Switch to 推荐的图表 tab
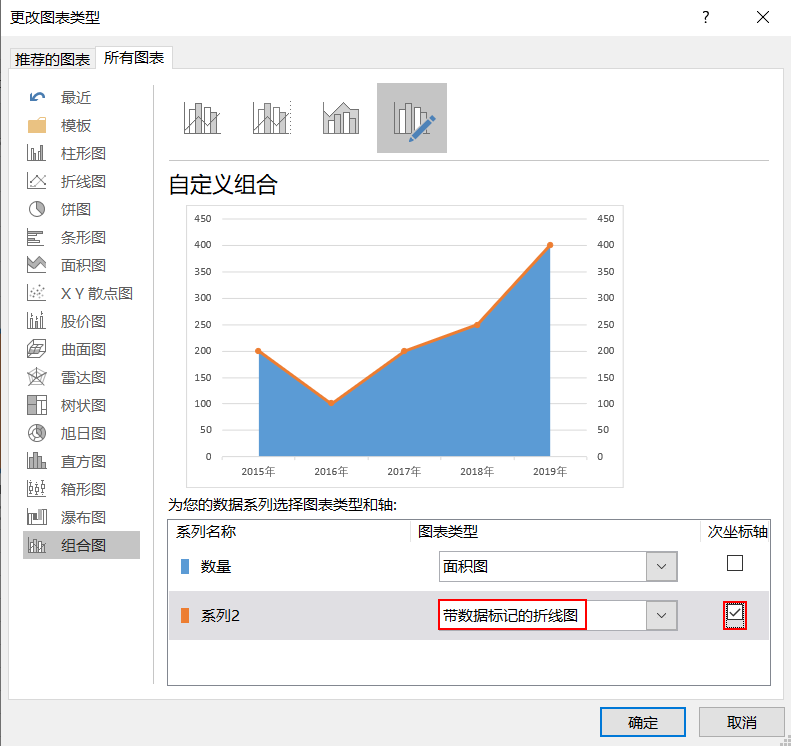This screenshot has width=791, height=746. click(52, 59)
